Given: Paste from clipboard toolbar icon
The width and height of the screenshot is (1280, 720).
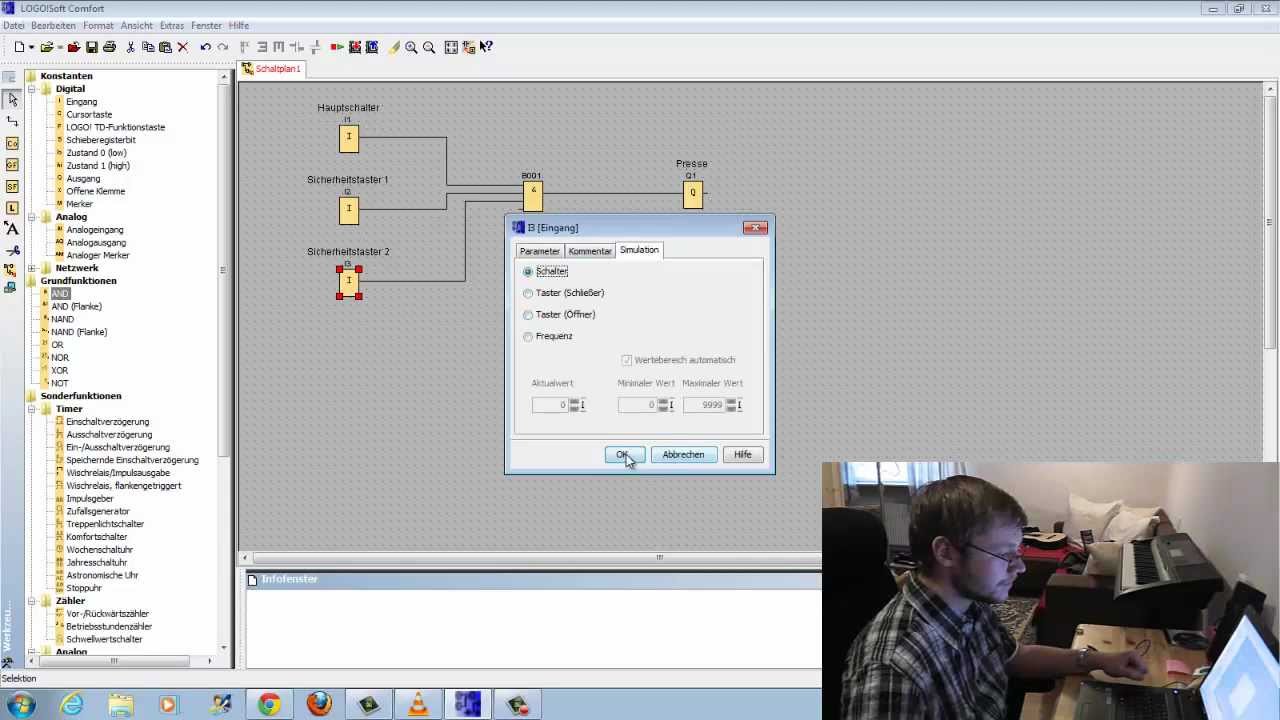Looking at the screenshot, I should (166, 47).
